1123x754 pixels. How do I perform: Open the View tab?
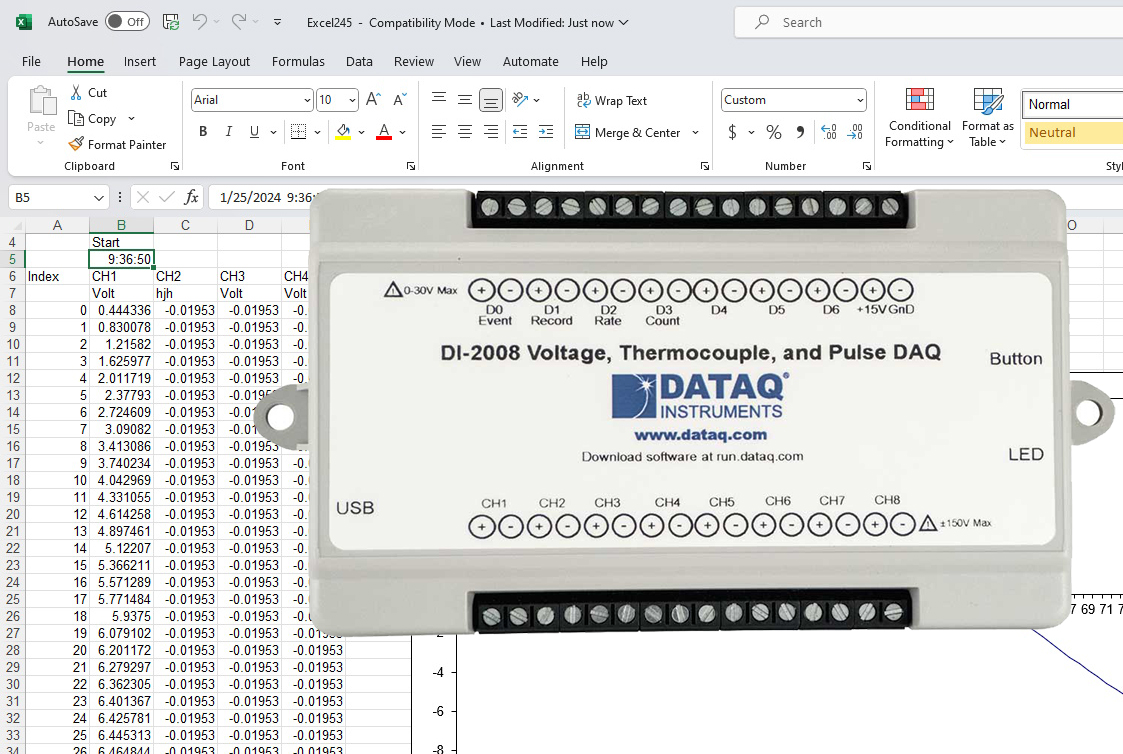(467, 62)
